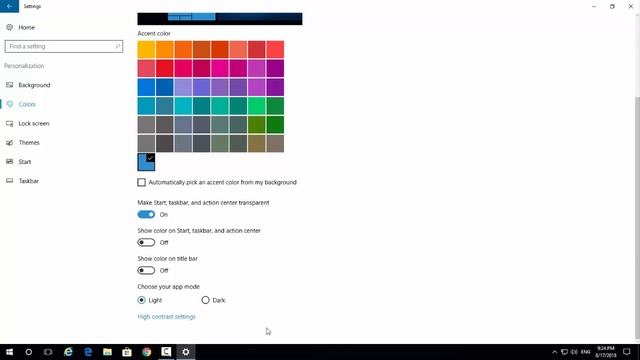This screenshot has height=360, width=640.
Task: Select Light app mode radio button
Action: 141,300
